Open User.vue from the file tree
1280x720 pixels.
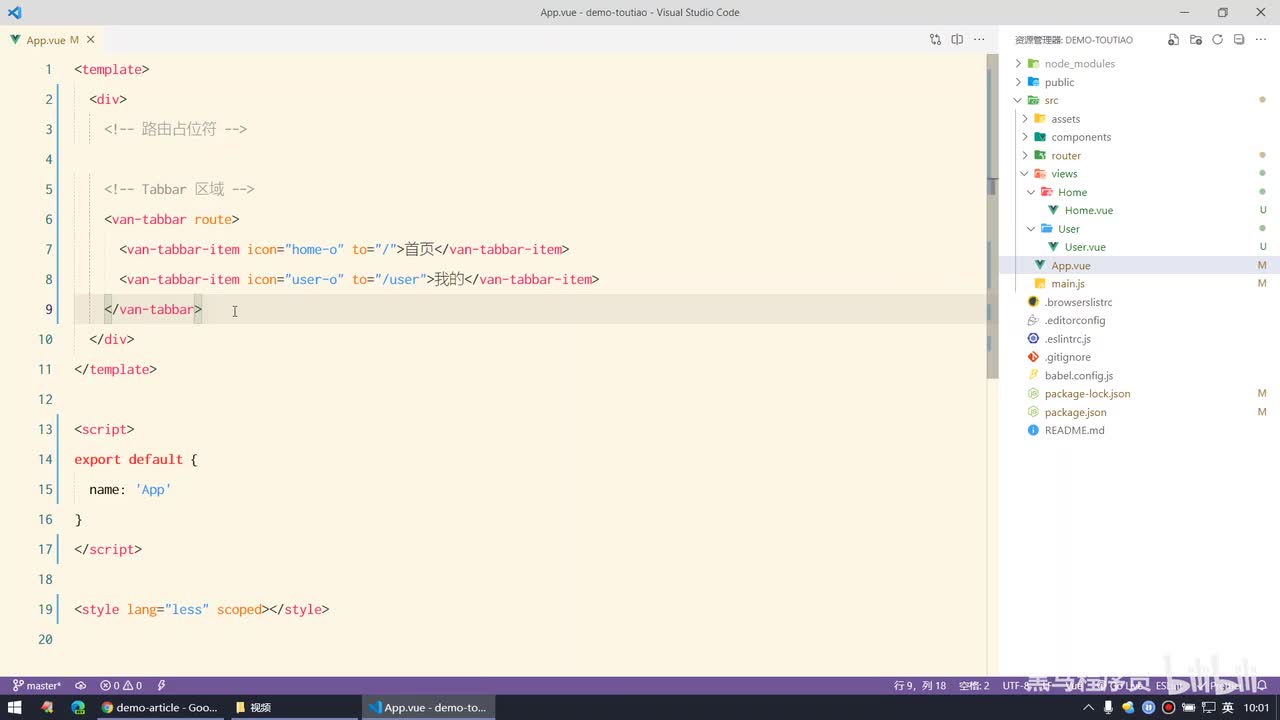pyautogui.click(x=1085, y=247)
